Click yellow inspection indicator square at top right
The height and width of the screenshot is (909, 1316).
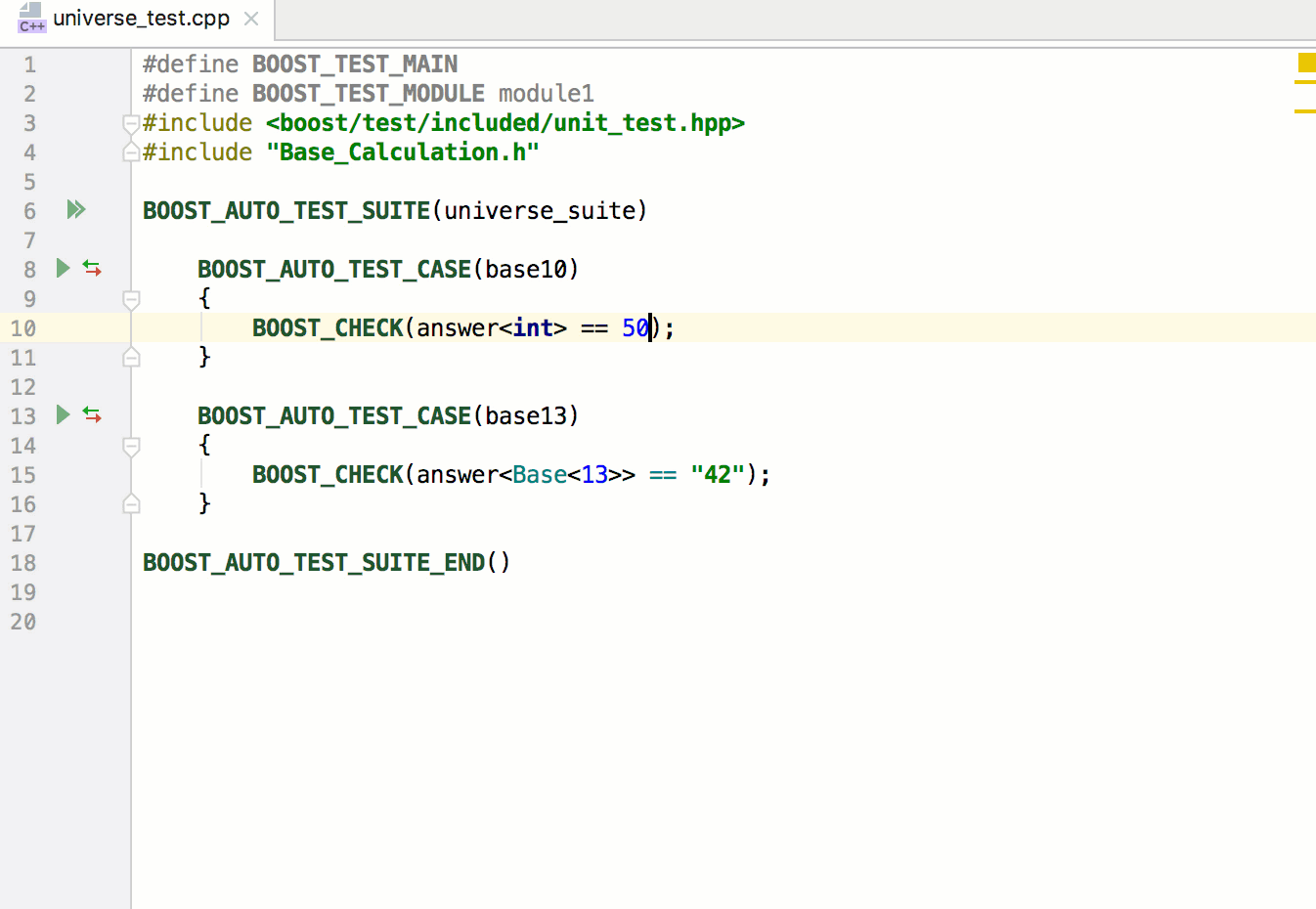1305,63
